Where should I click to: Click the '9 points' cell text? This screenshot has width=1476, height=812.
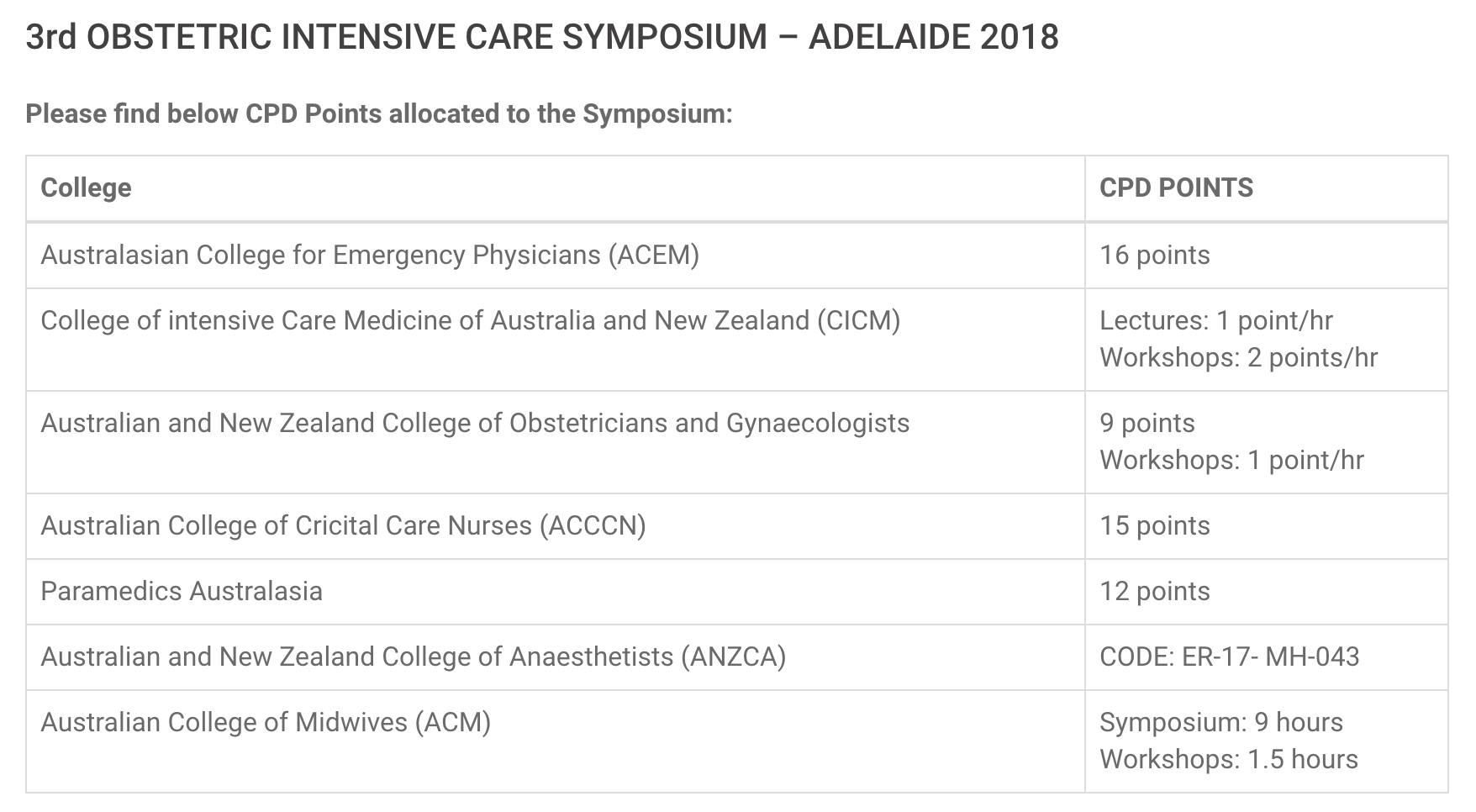(1147, 423)
